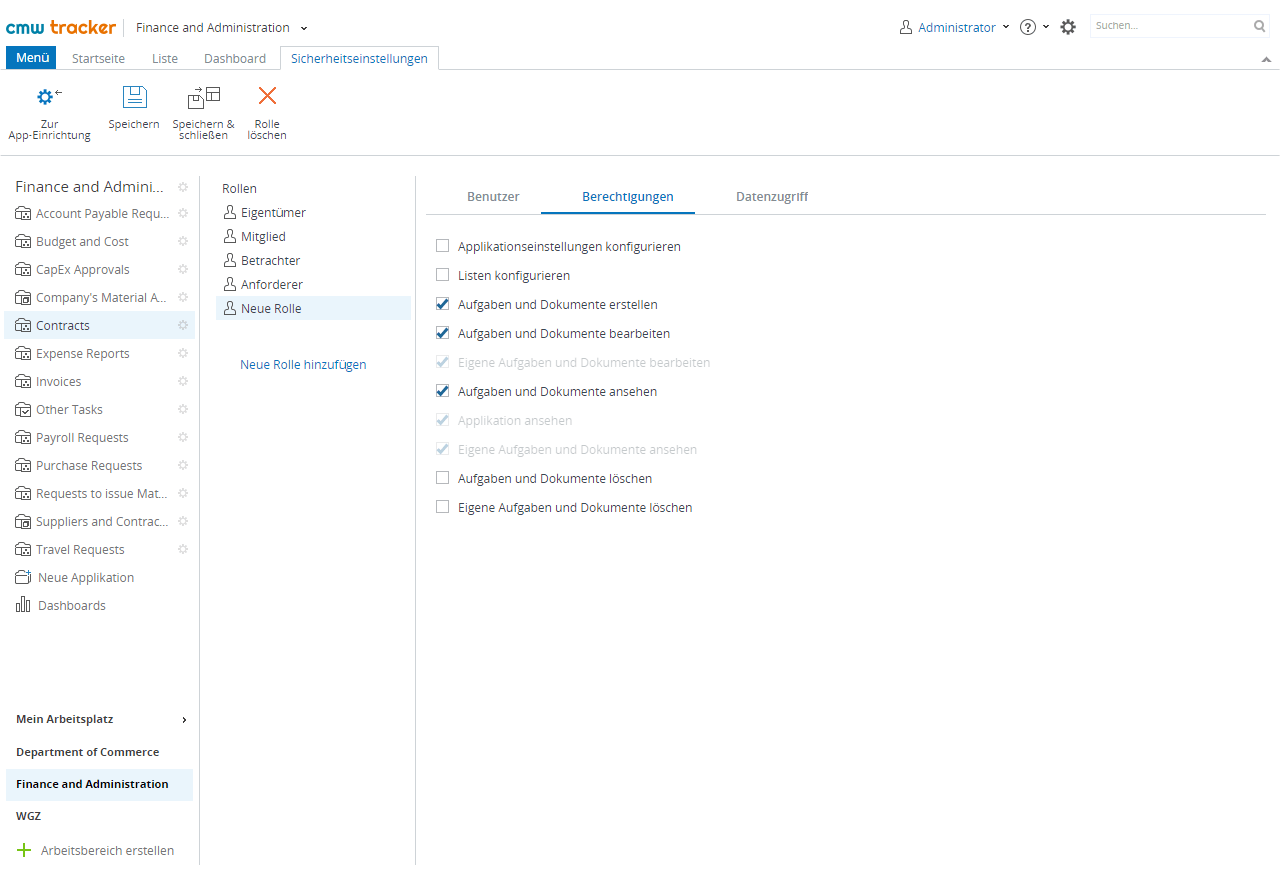Viewport: 1280px width, 875px height.
Task: Open Suppliers and Contrac... application
Action: point(102,521)
